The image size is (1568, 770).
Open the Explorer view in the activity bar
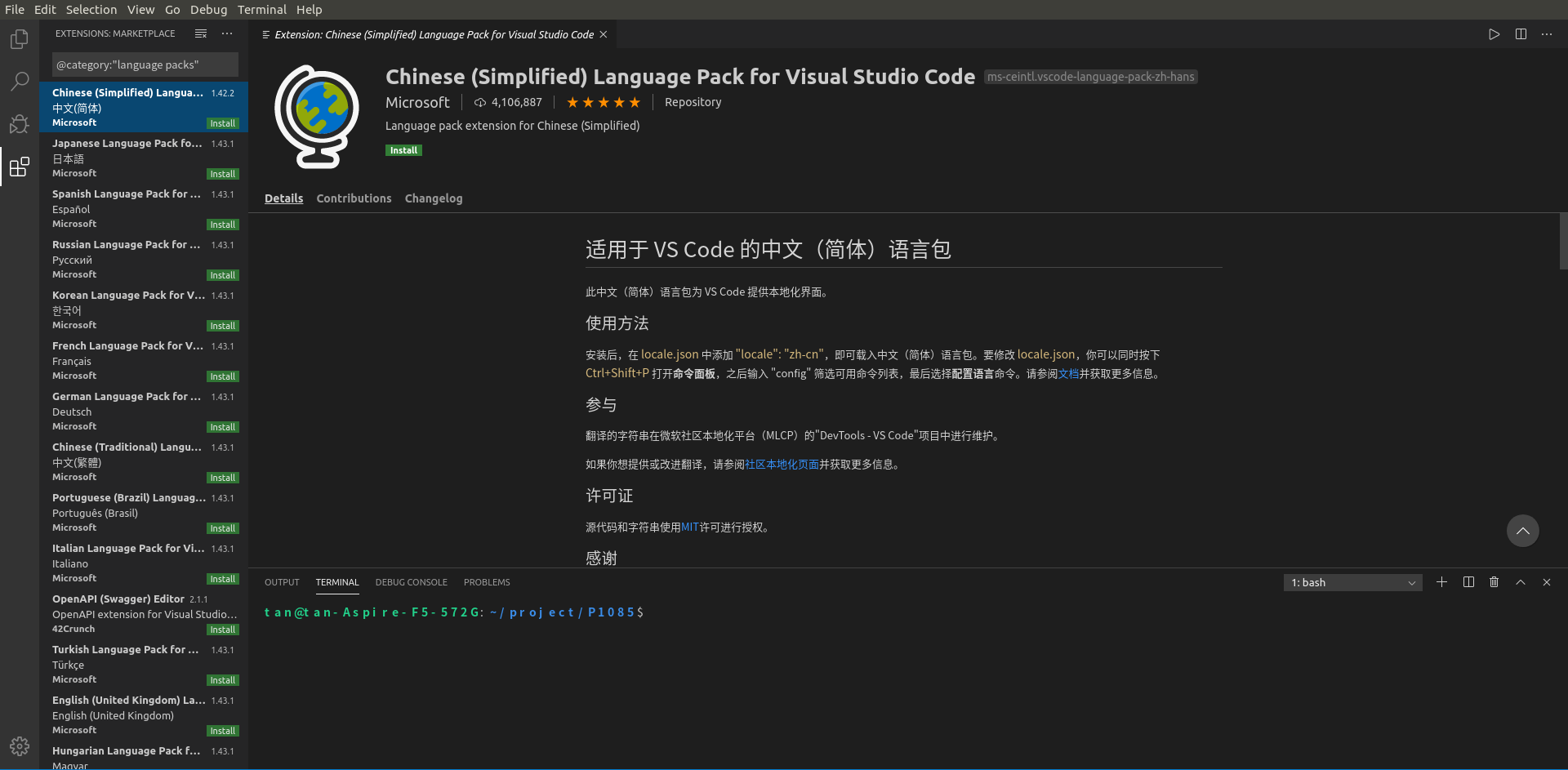point(18,38)
